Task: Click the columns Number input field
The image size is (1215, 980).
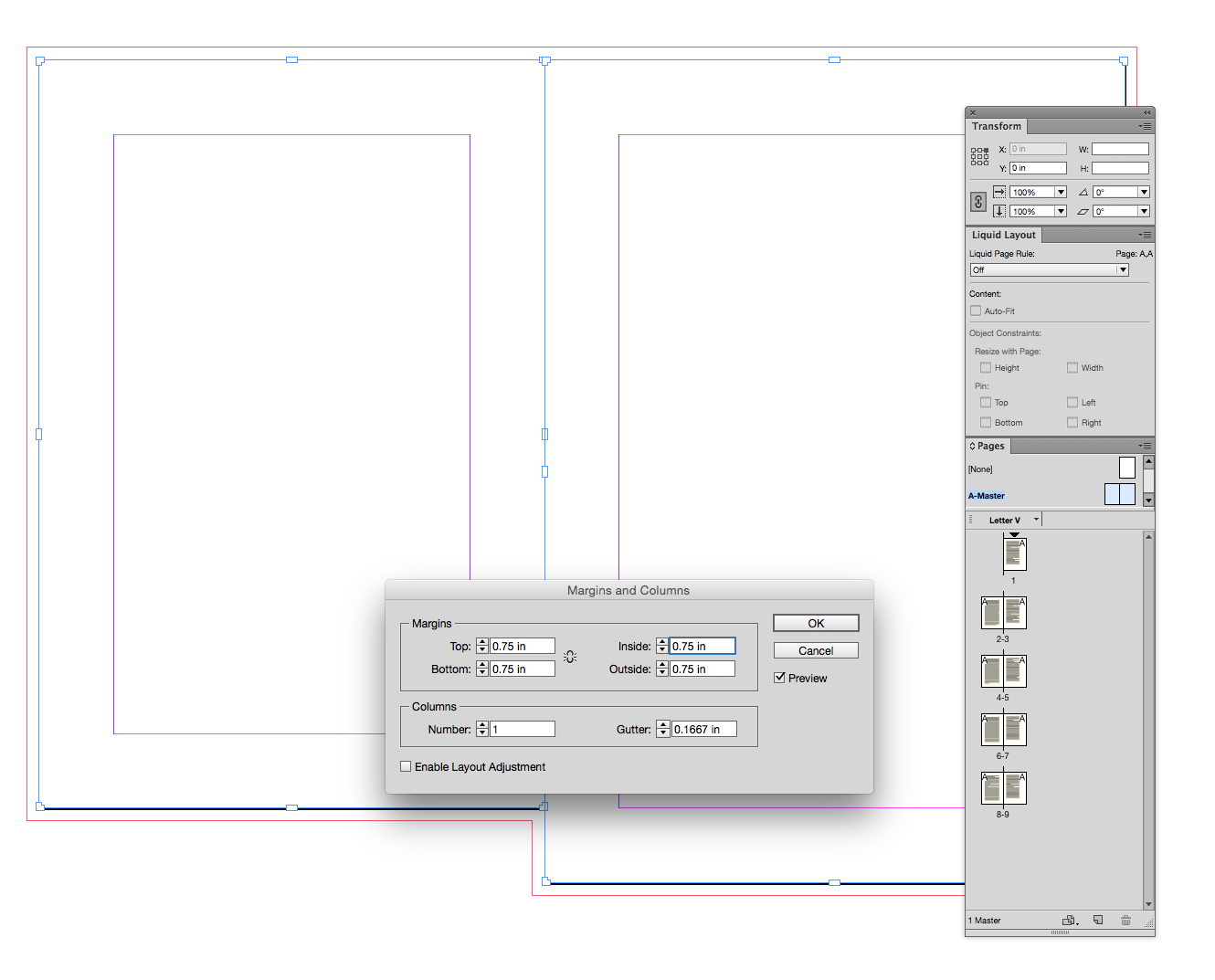Action: coord(523,729)
